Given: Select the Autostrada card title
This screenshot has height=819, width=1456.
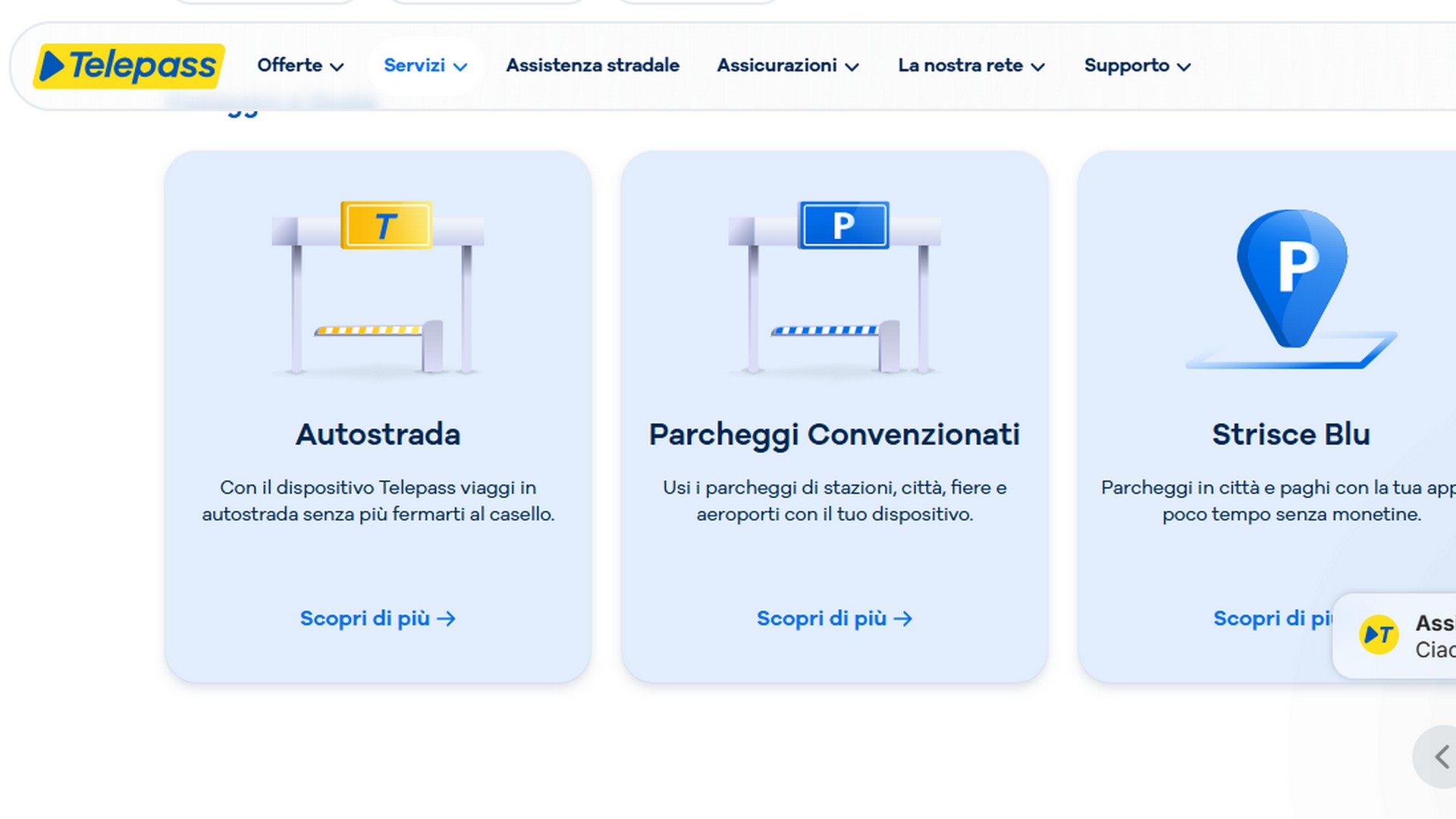Looking at the screenshot, I should 378,435.
